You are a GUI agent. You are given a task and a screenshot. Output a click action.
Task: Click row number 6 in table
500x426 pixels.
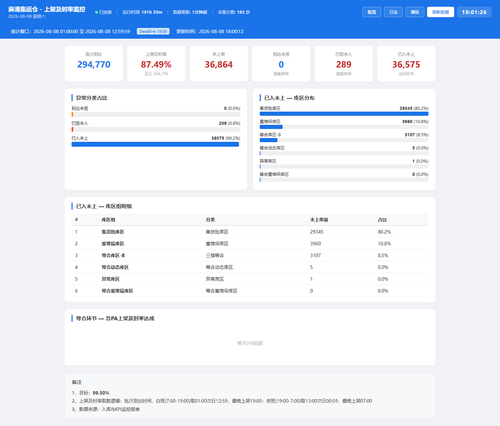pyautogui.click(x=76, y=291)
